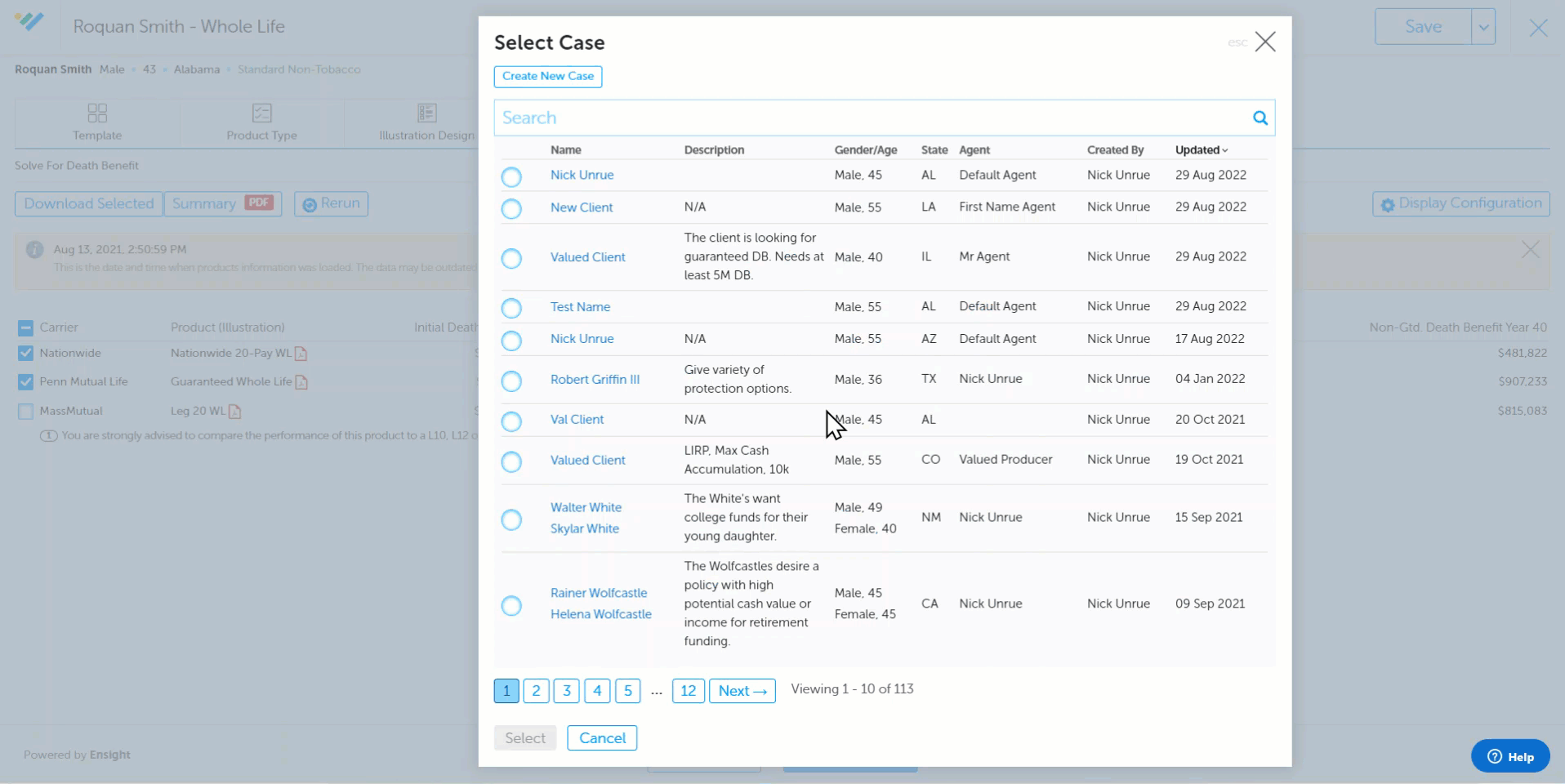Click current page 1 button
1565x784 pixels.
(506, 691)
